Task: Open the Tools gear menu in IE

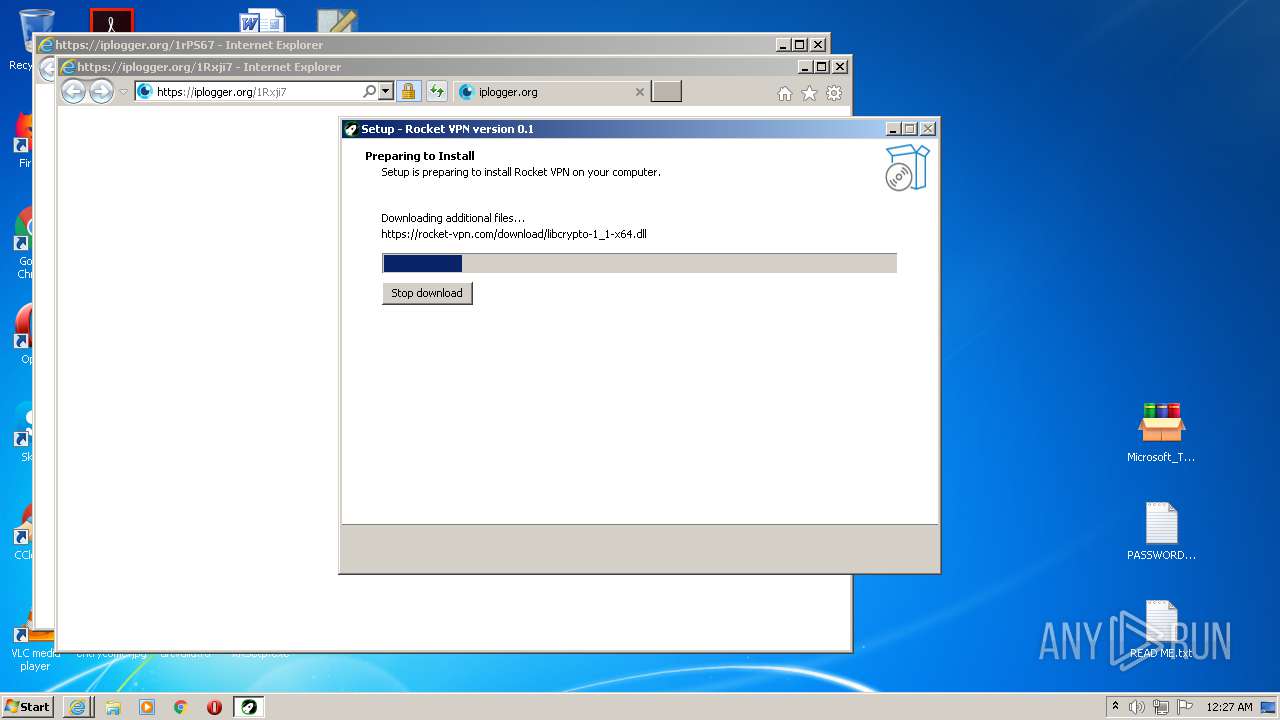Action: (x=834, y=93)
